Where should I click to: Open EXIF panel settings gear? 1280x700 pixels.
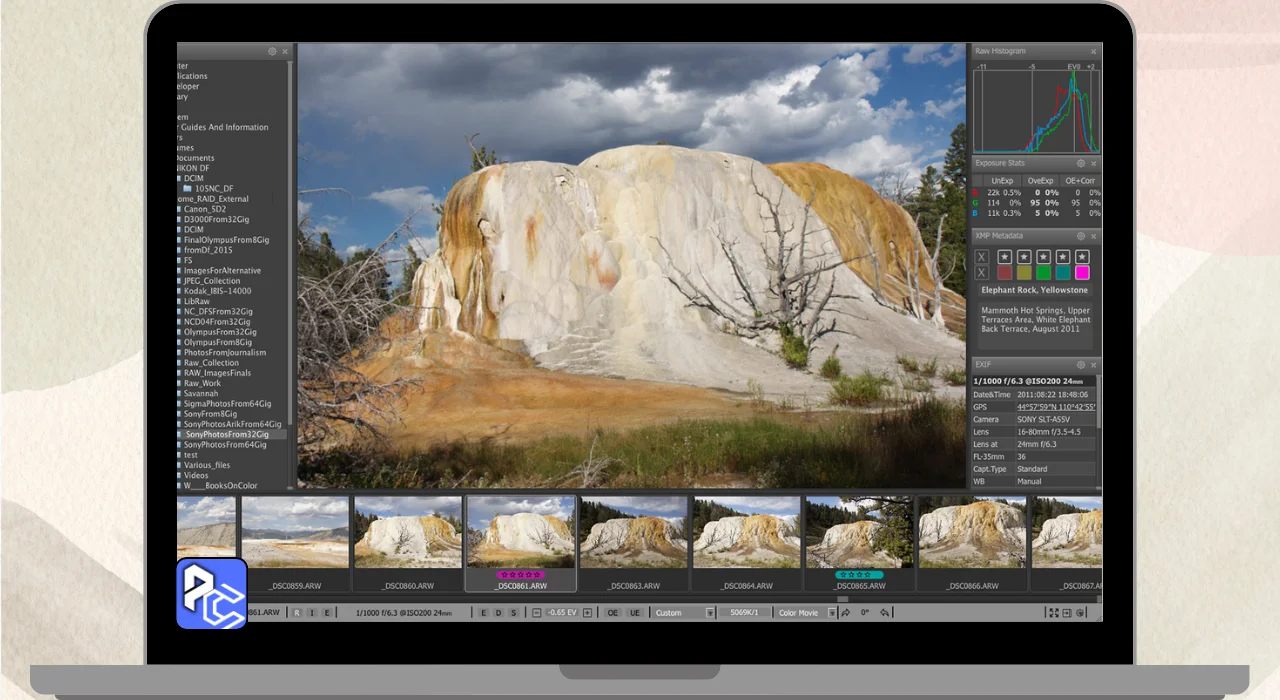[1081, 365]
